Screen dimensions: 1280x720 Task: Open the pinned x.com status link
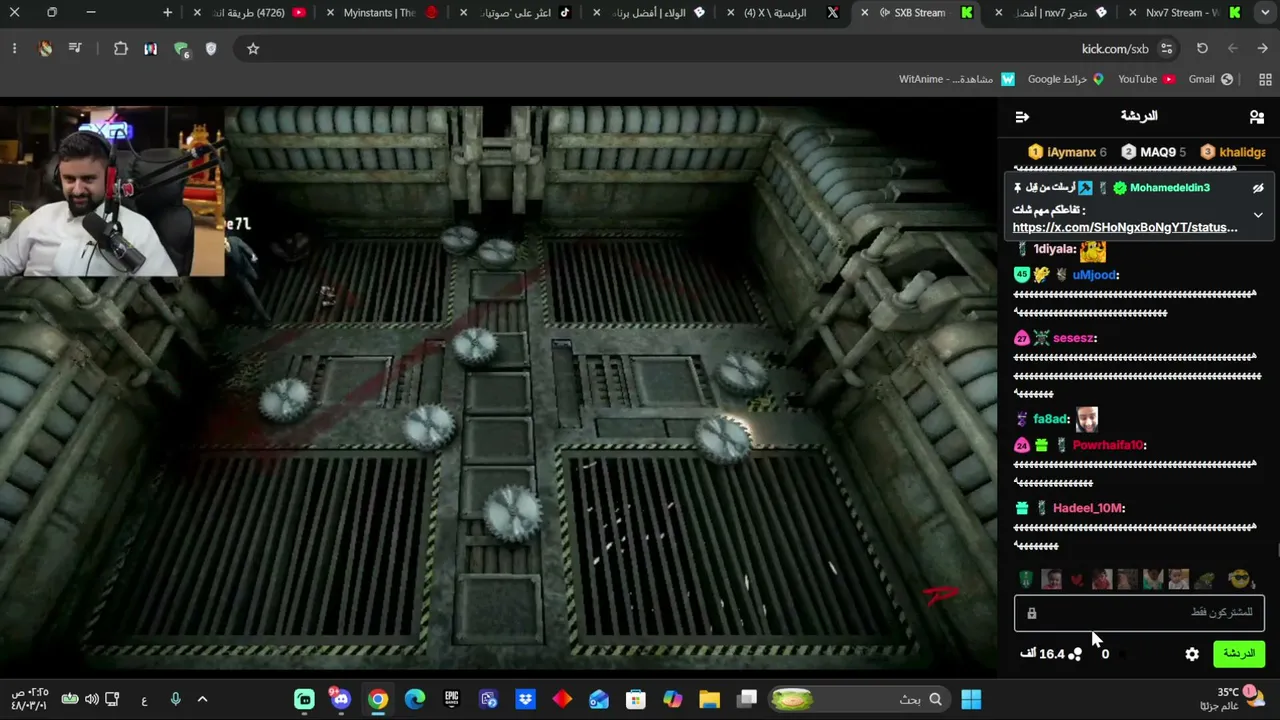tap(1125, 227)
